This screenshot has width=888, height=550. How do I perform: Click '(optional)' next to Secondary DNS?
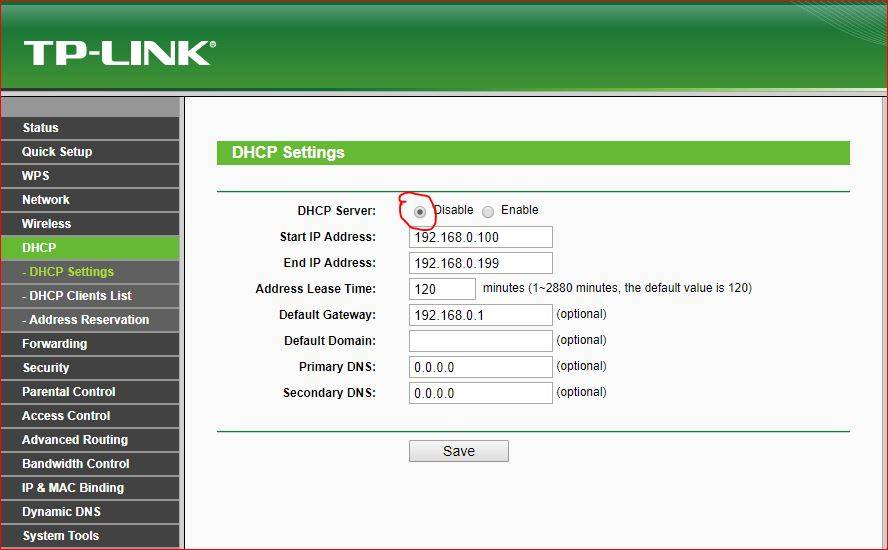[581, 392]
